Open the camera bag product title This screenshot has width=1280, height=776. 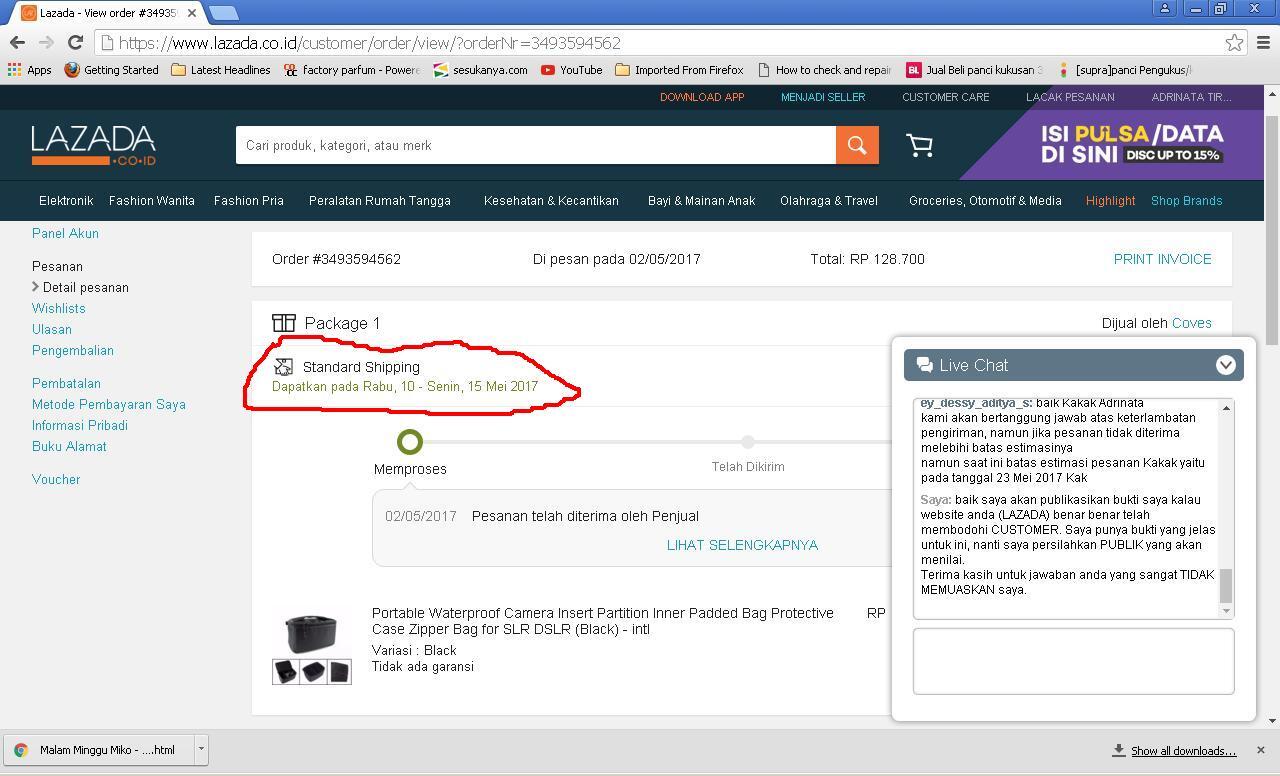tap(603, 621)
